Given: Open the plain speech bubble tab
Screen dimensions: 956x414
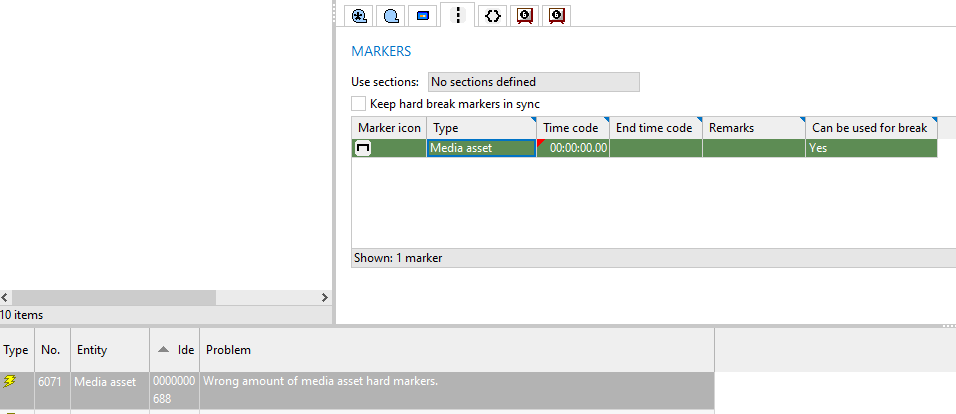Looking at the screenshot, I should coord(391,15).
